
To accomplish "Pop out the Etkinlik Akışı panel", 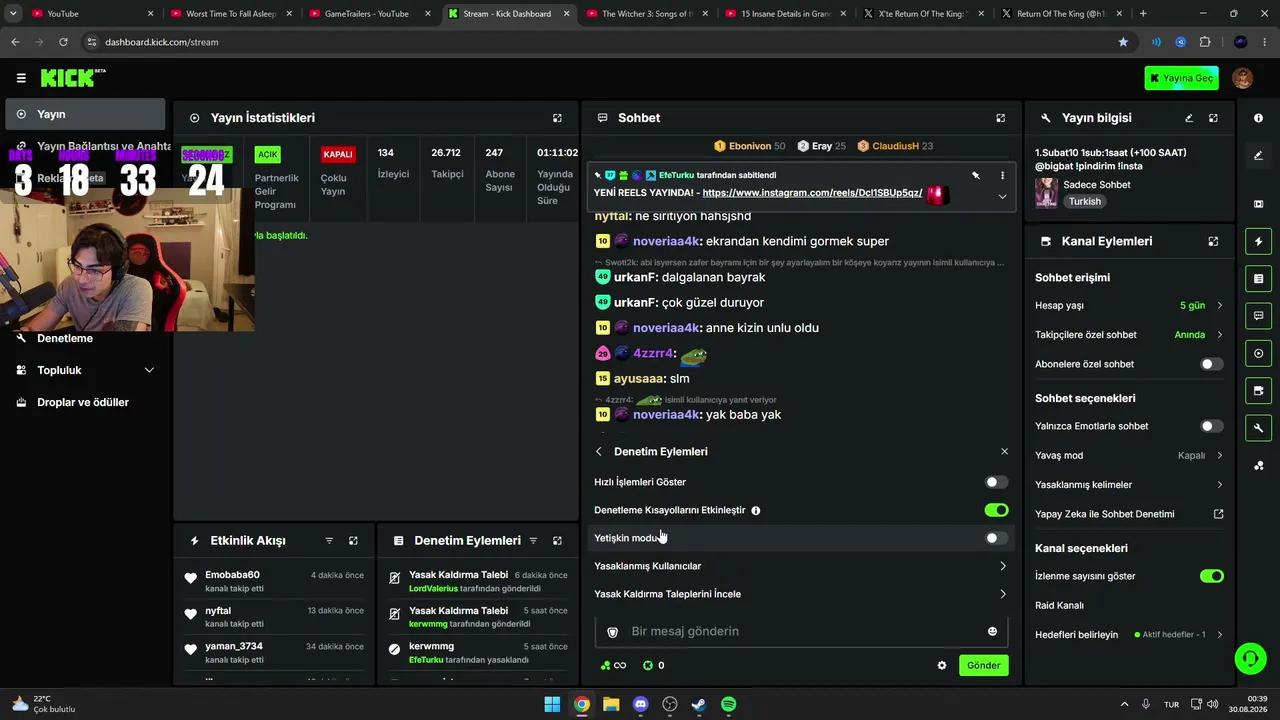I will tap(353, 541).
